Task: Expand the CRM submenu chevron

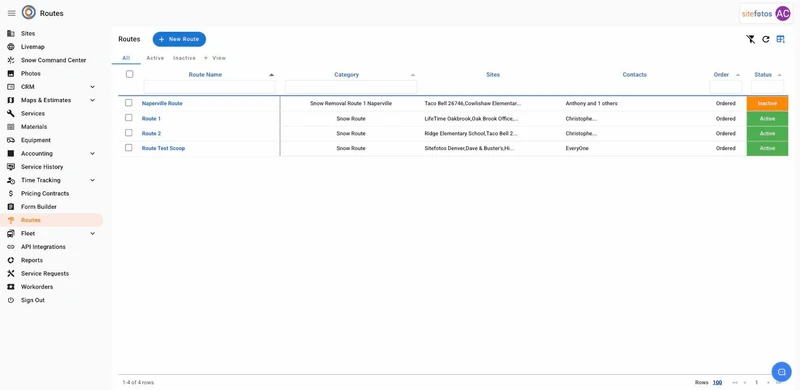Action: click(92, 87)
